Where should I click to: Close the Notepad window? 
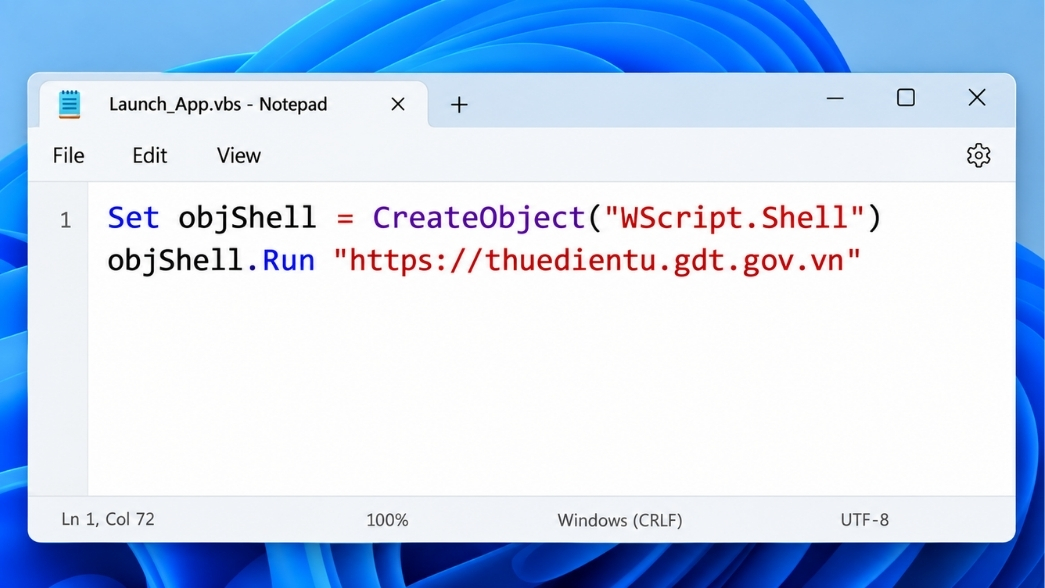pyautogui.click(x=977, y=97)
